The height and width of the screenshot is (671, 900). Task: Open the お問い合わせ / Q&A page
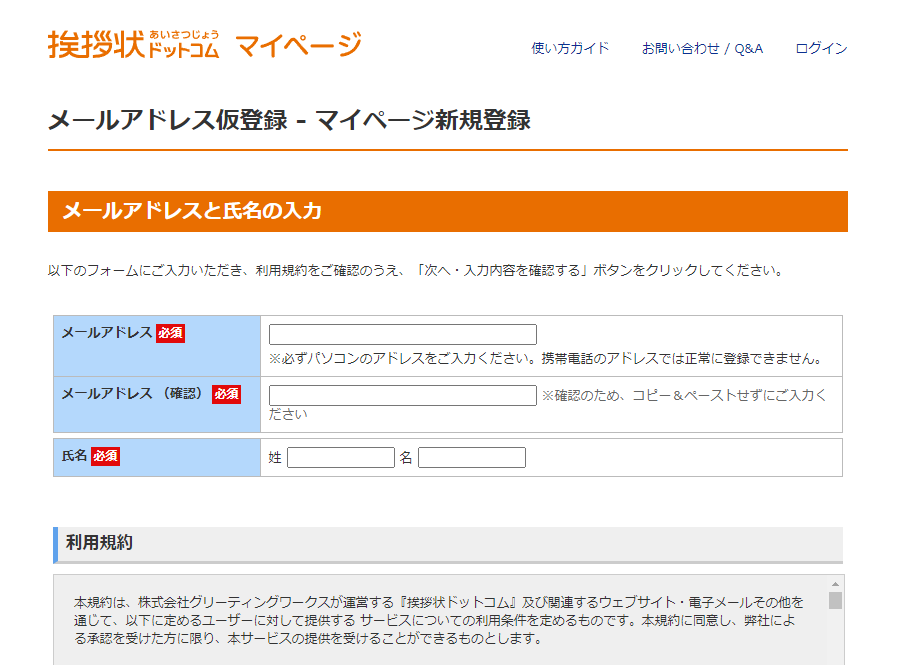[702, 48]
